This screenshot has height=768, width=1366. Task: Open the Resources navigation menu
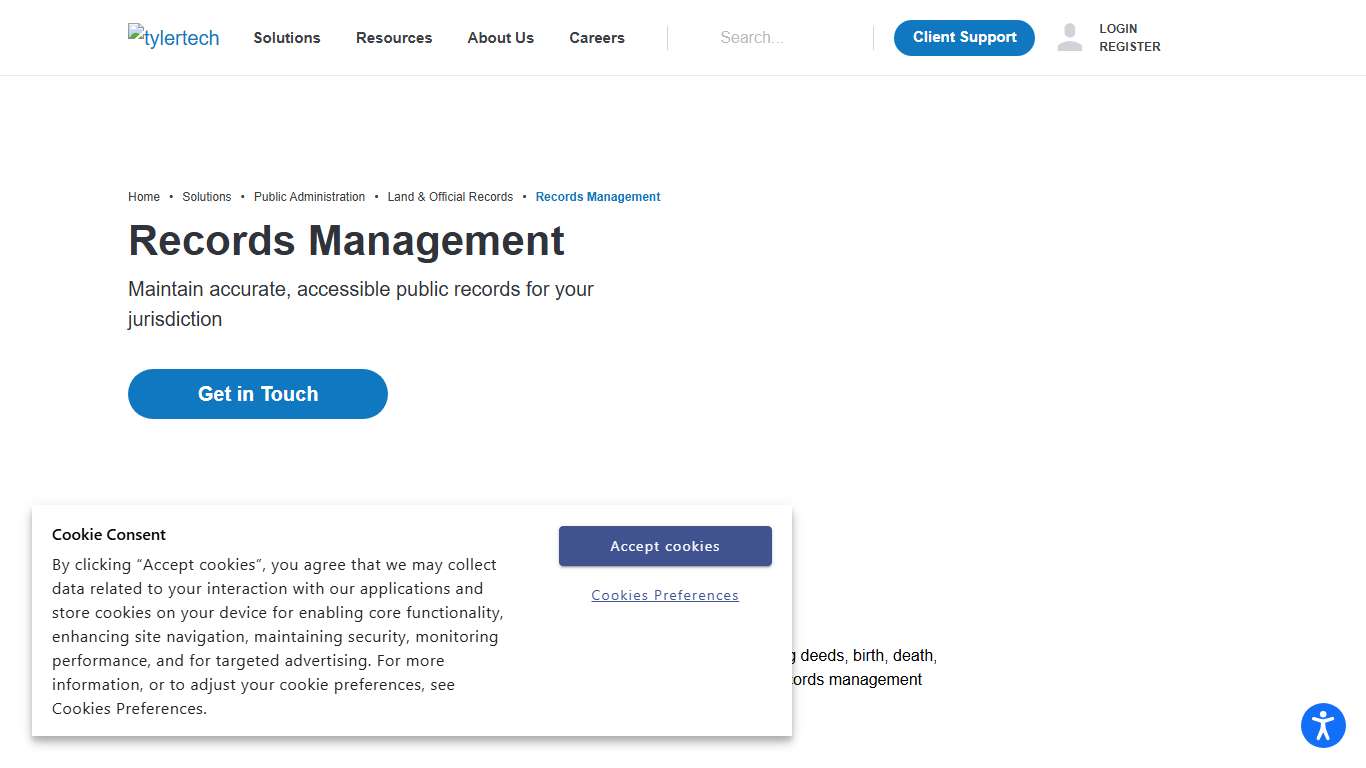[394, 37]
